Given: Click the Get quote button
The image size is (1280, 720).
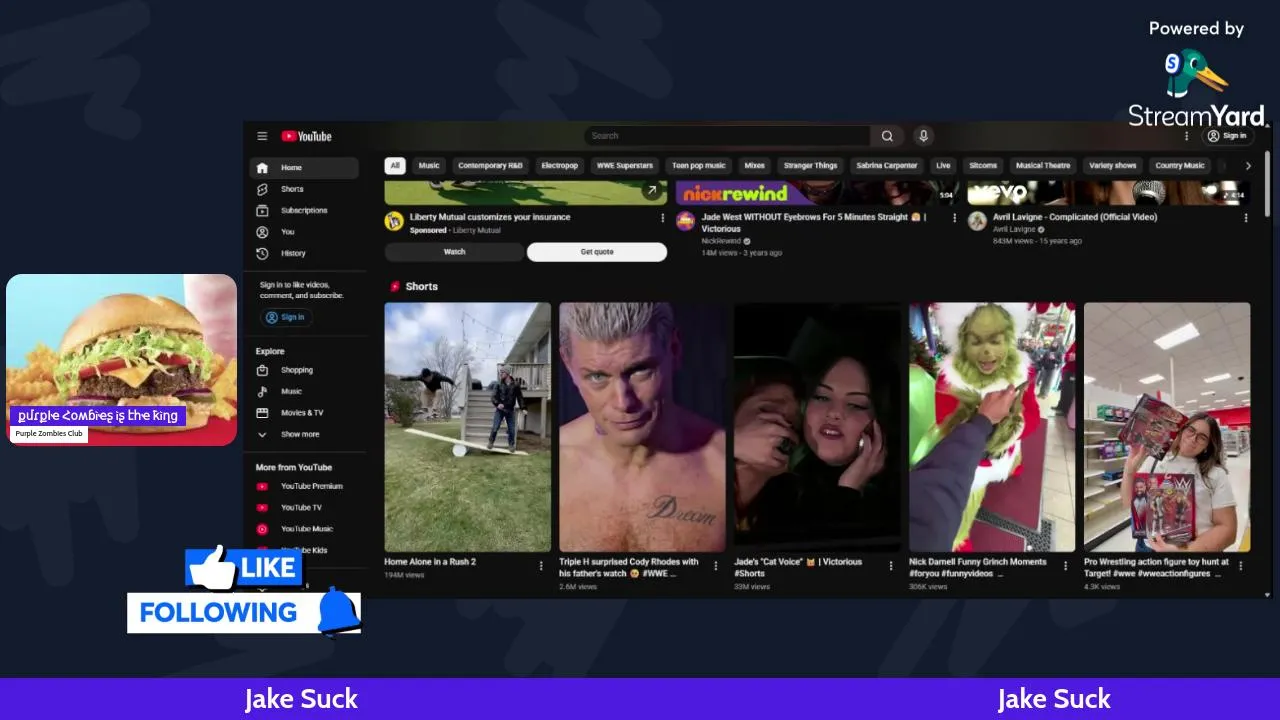Looking at the screenshot, I should pos(597,252).
